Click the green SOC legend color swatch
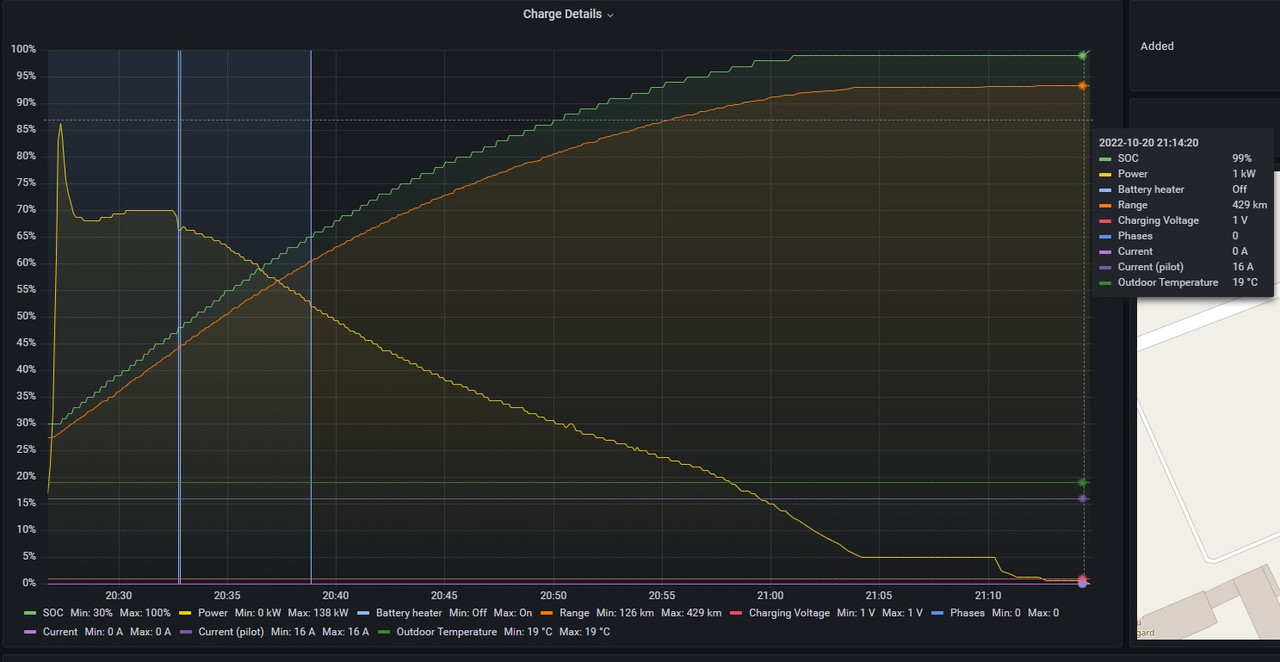 [x=30, y=613]
